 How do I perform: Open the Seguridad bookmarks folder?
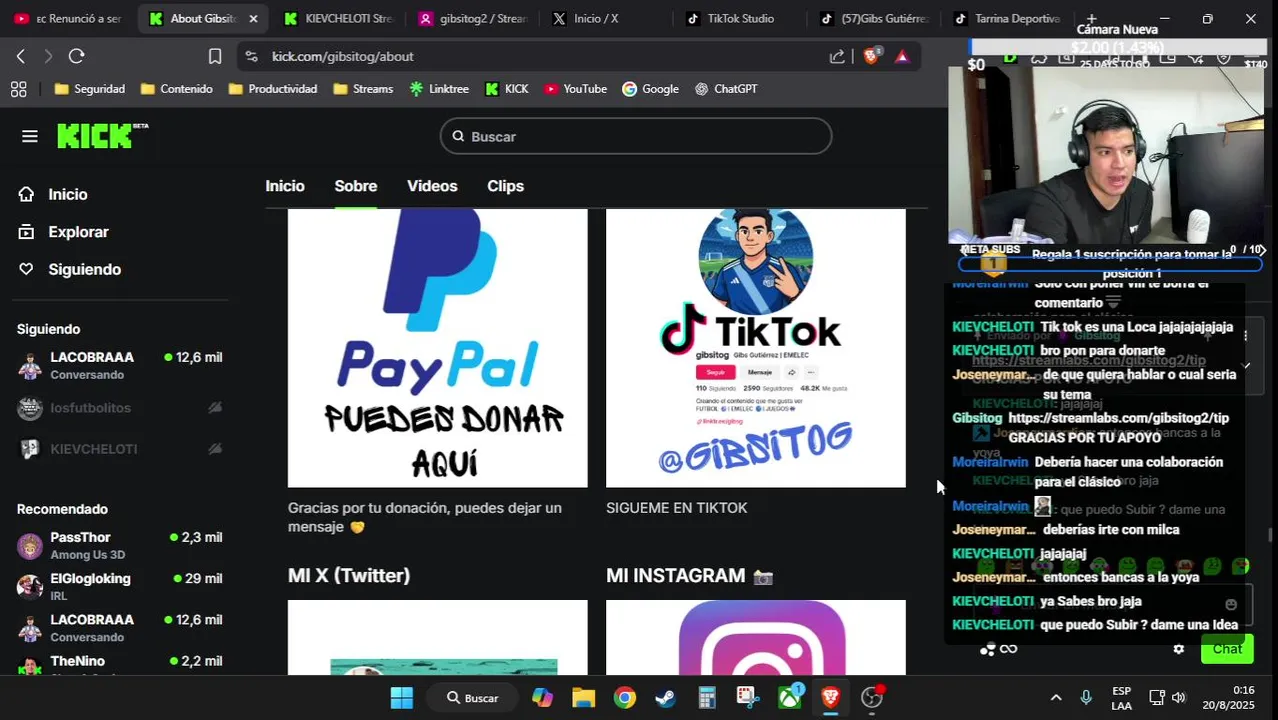[x=90, y=89]
